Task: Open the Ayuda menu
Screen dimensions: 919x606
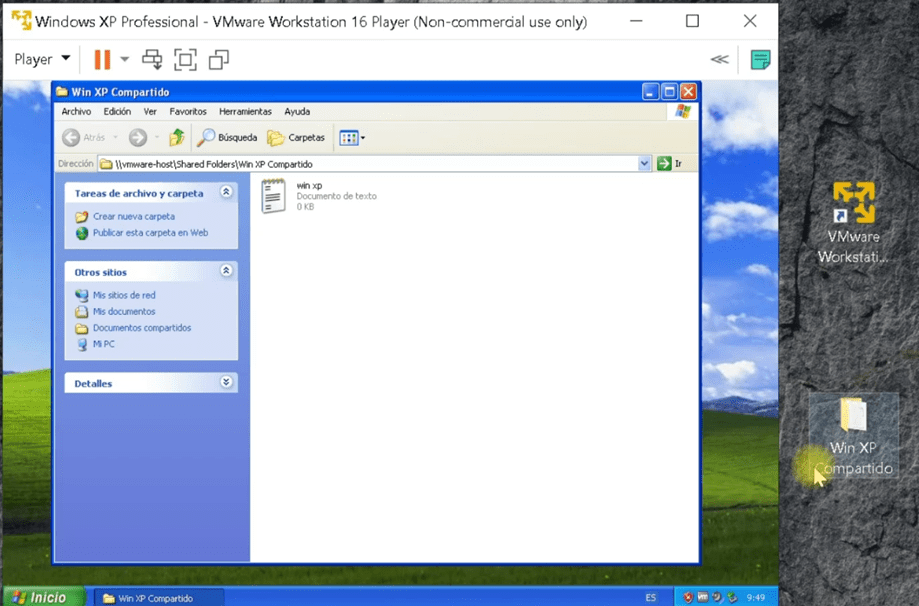Action: (297, 111)
